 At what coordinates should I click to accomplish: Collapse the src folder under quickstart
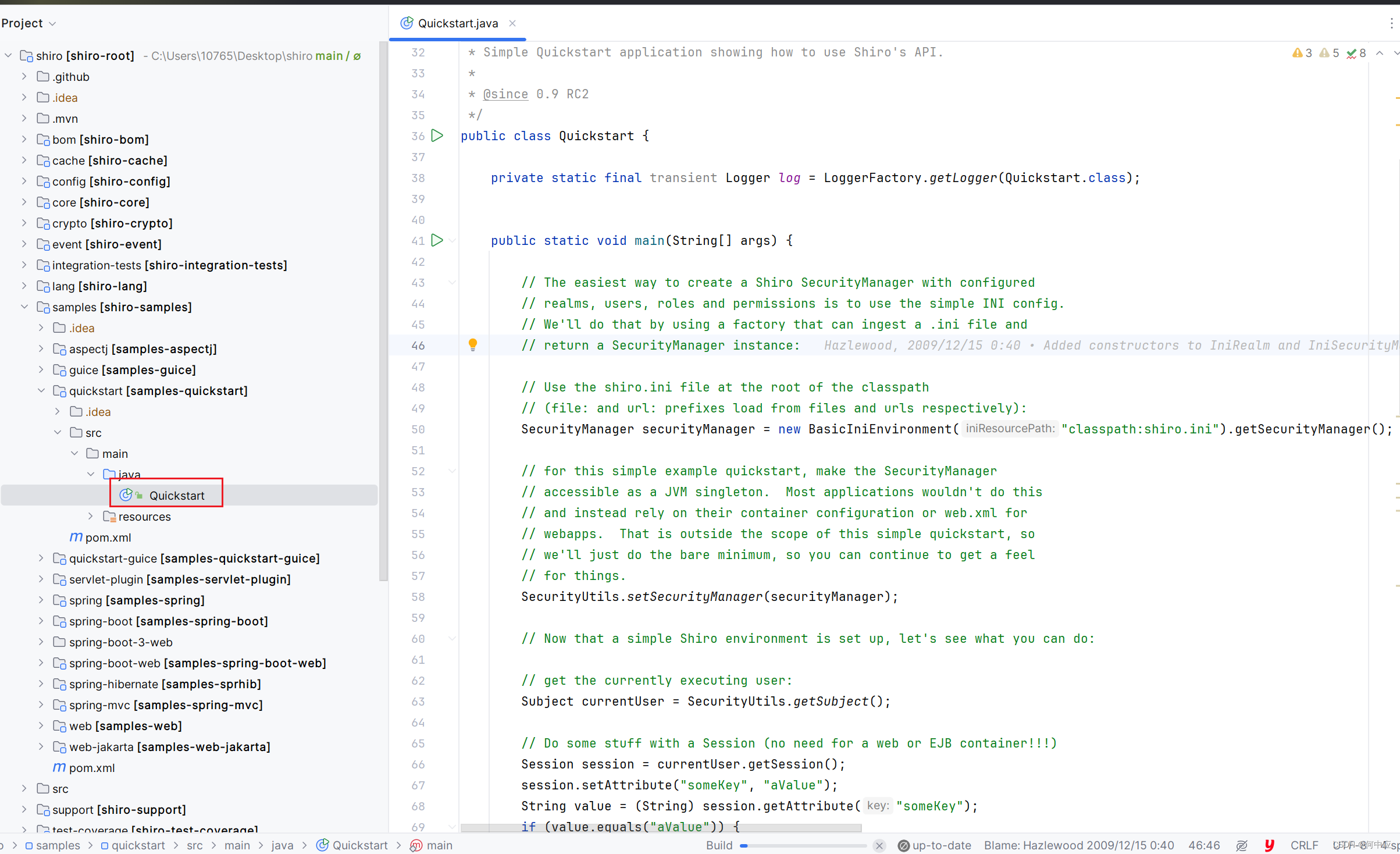[58, 433]
